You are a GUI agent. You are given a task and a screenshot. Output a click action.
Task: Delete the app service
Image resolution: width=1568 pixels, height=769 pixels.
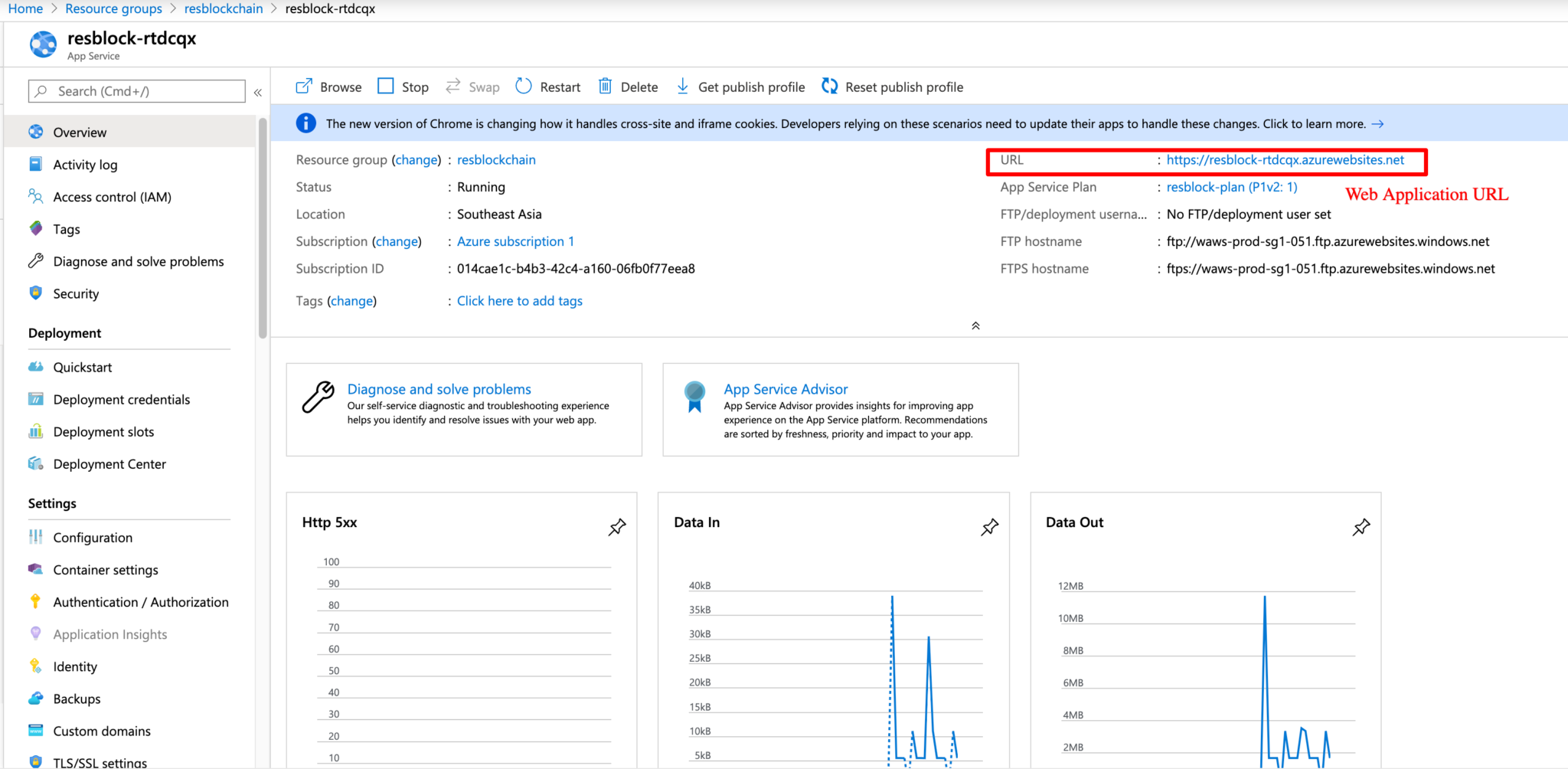coord(627,87)
